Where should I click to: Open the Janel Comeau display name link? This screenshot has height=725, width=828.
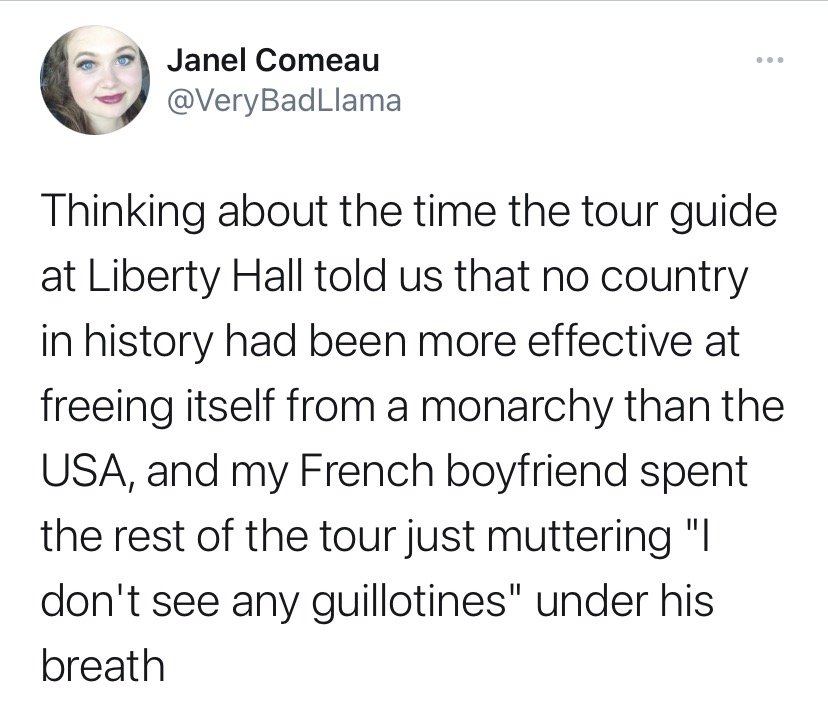272,60
